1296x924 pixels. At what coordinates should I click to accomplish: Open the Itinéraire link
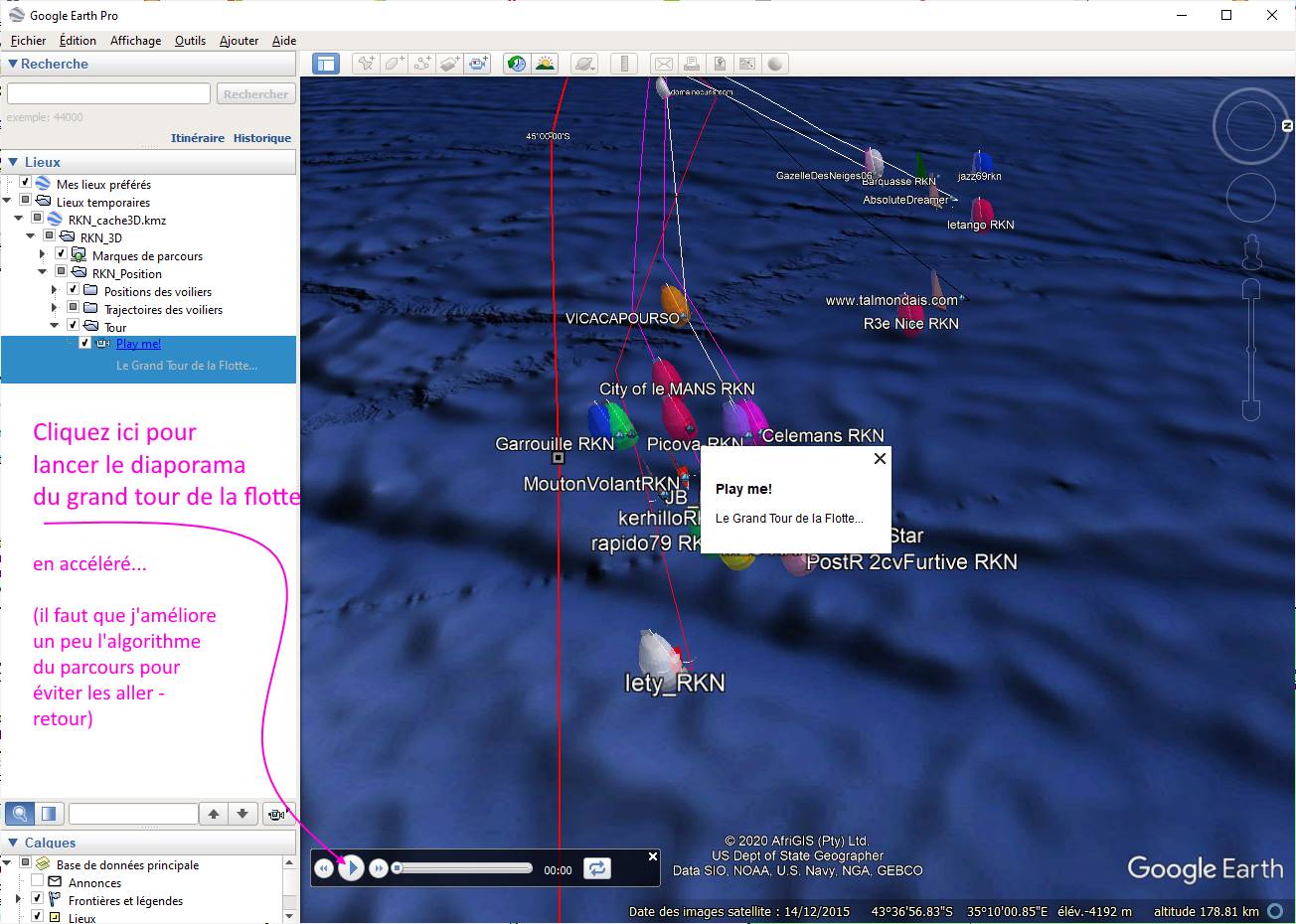pyautogui.click(x=198, y=138)
